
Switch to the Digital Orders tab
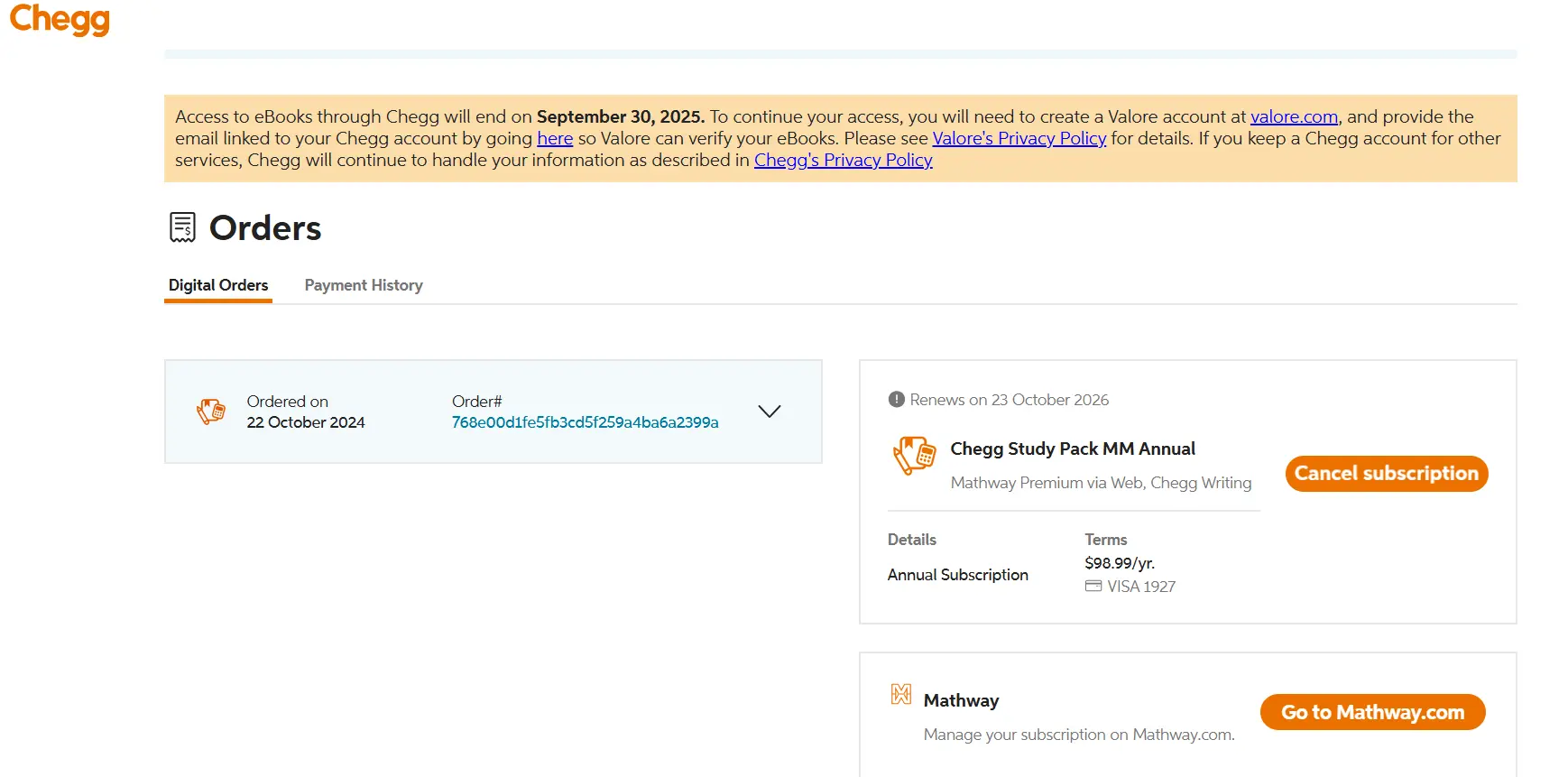[218, 285]
